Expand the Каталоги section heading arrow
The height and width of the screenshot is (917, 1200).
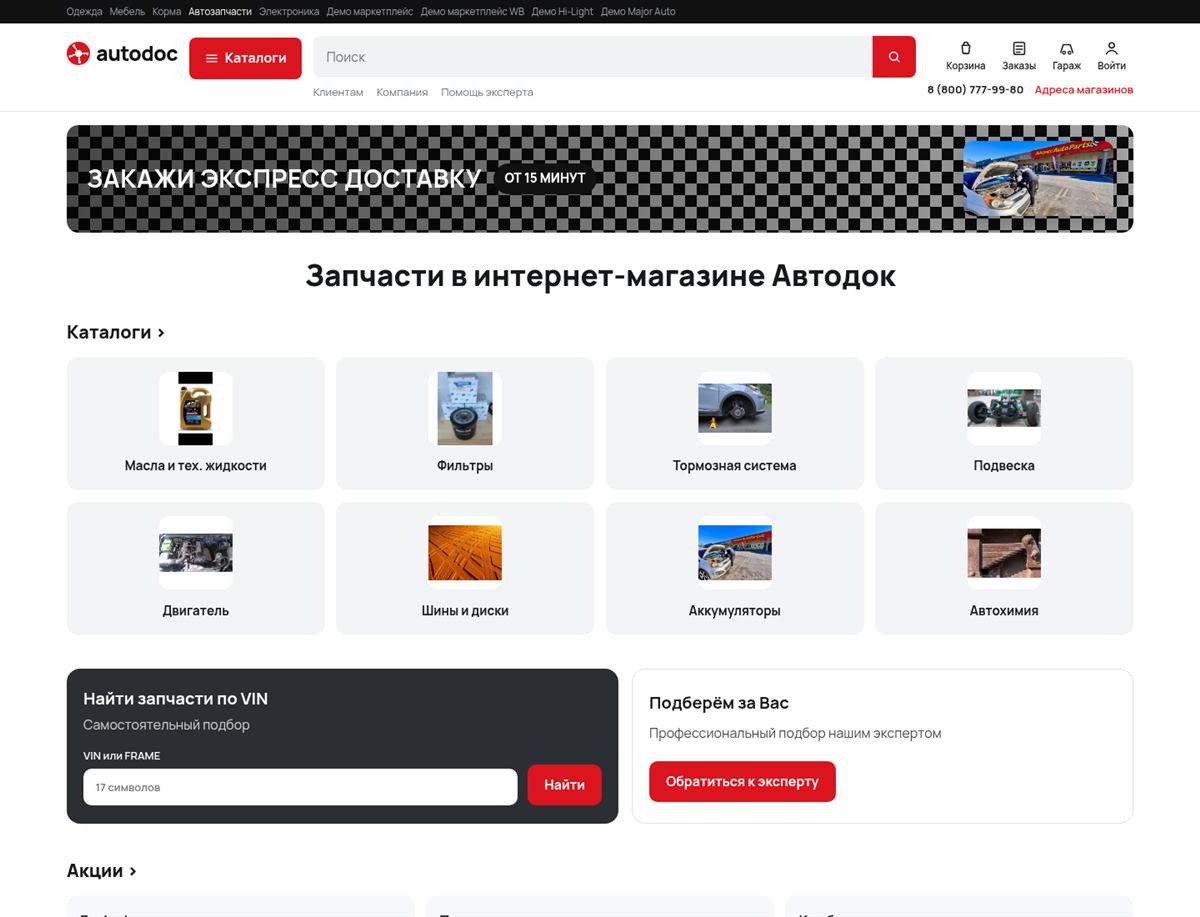click(161, 332)
